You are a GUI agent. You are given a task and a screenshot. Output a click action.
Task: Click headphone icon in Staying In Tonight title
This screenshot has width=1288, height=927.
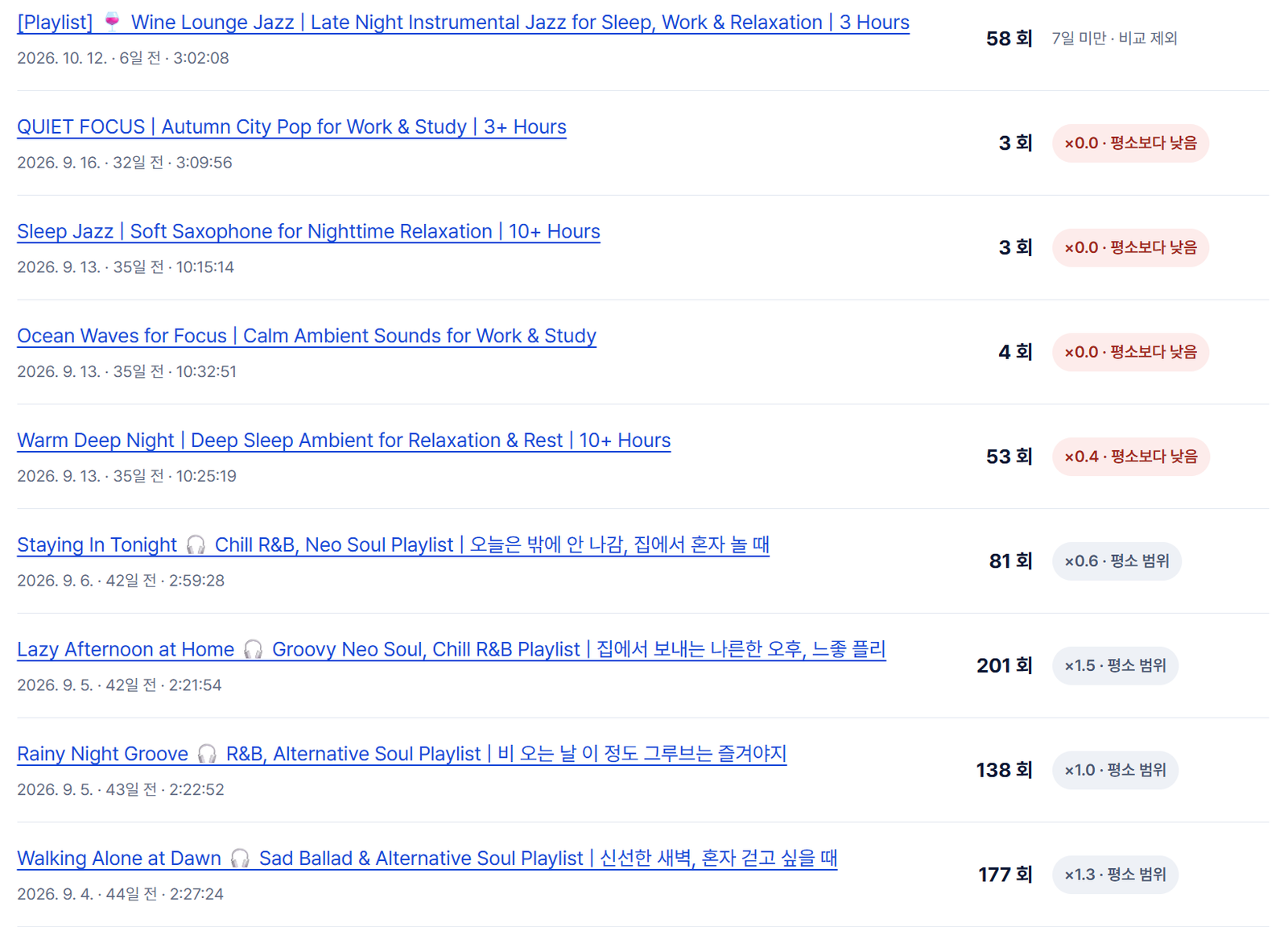(196, 545)
